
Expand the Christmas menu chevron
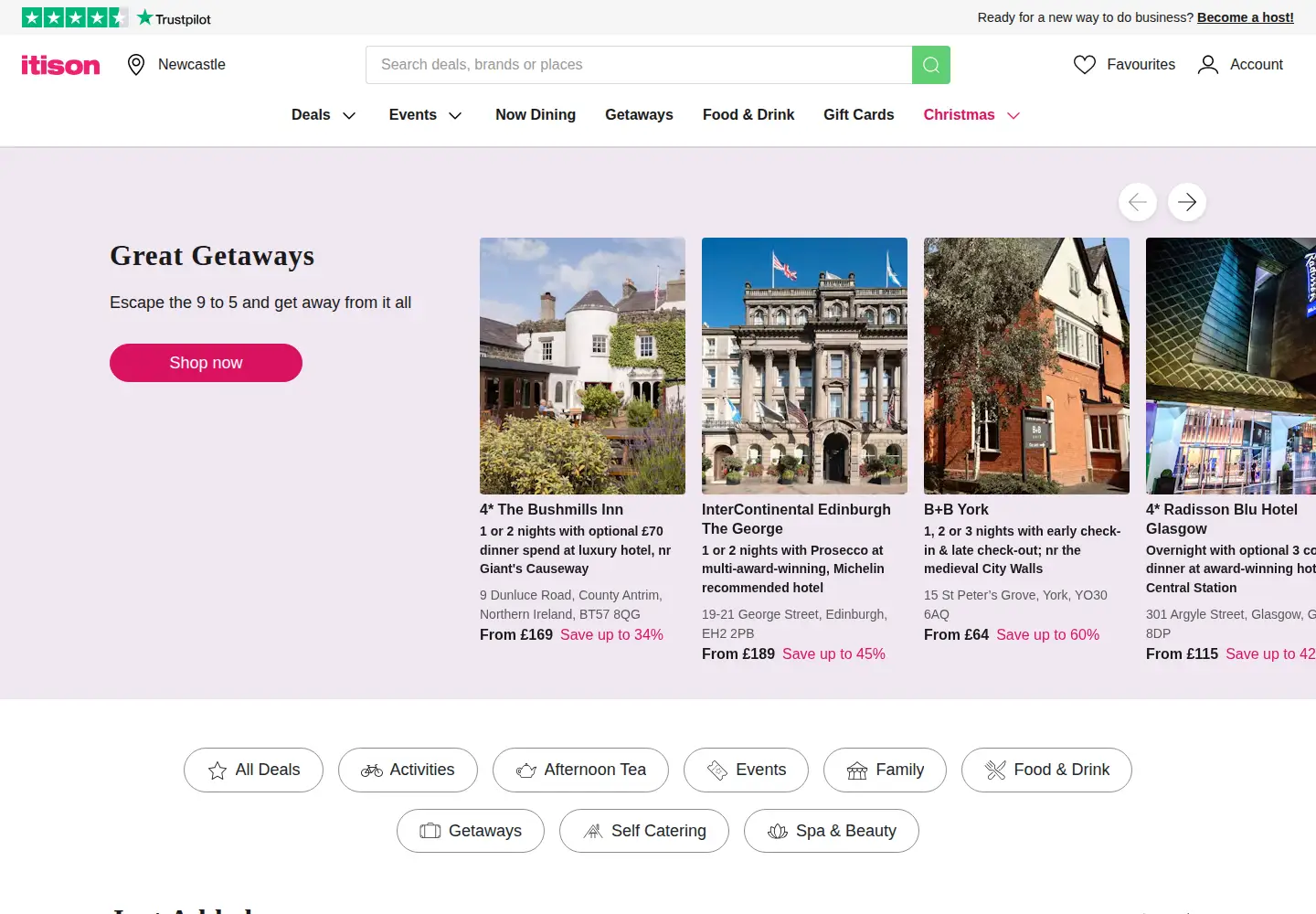coord(1014,115)
